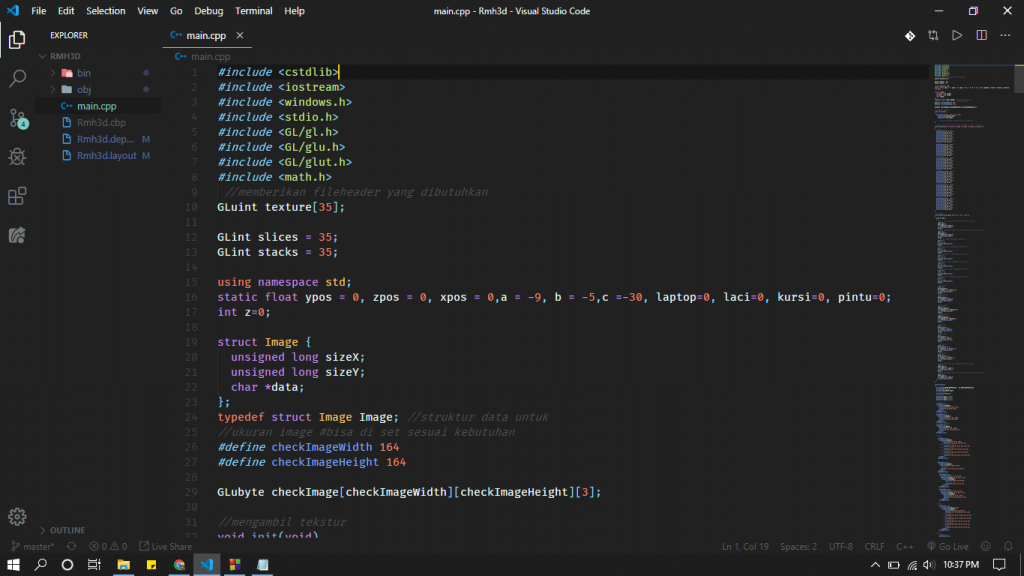Click the Manage gear icon
The width and height of the screenshot is (1024, 576).
point(17,516)
